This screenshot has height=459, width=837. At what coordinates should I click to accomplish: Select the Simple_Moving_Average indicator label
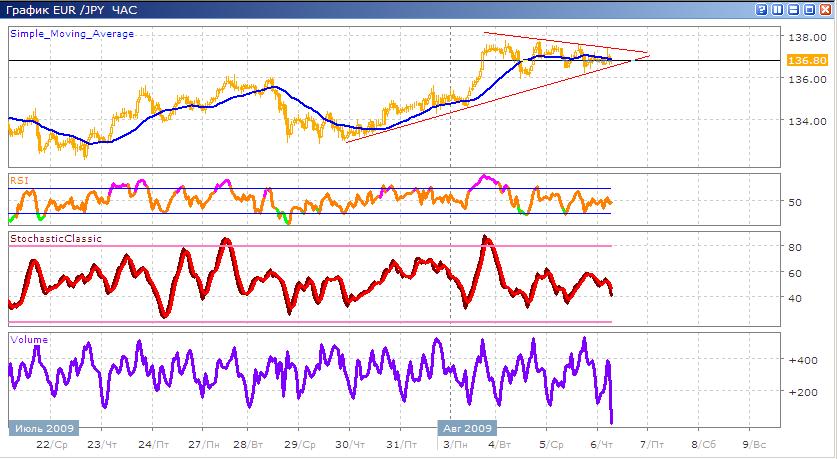coord(71,33)
